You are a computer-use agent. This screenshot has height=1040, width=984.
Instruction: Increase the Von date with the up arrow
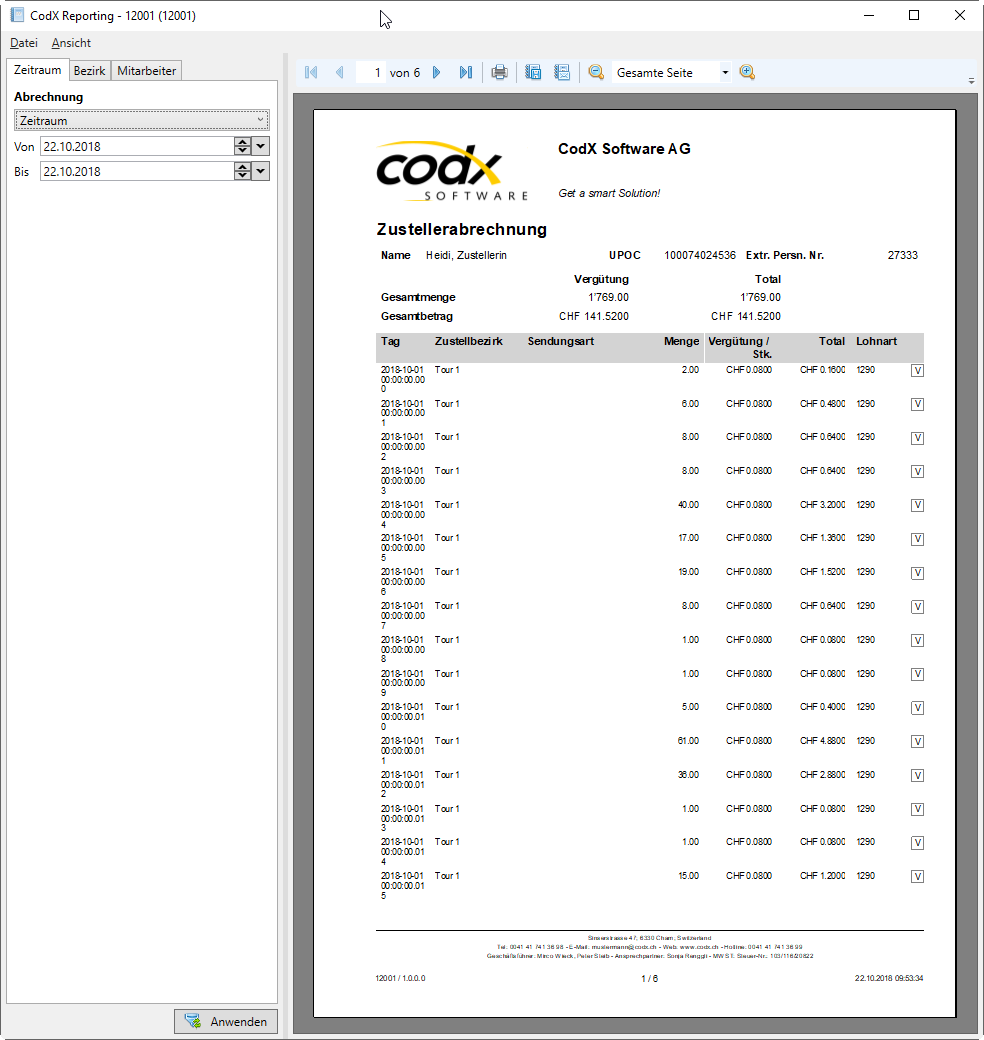click(x=243, y=141)
